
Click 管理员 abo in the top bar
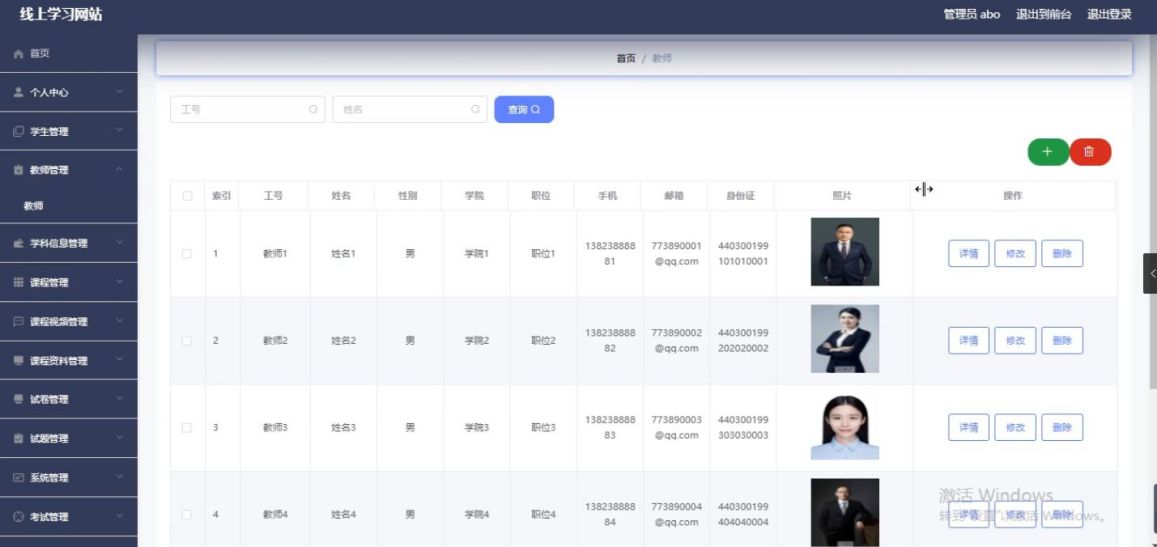(x=972, y=15)
